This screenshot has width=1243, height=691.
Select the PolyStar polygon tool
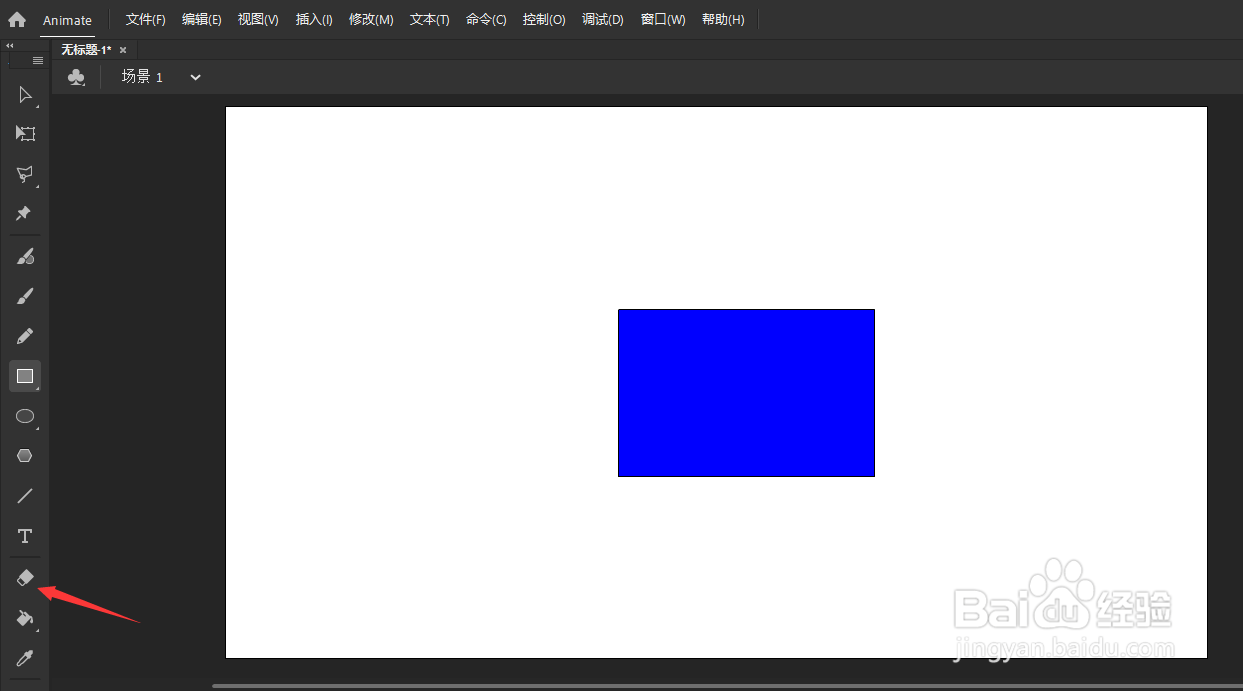(25, 456)
